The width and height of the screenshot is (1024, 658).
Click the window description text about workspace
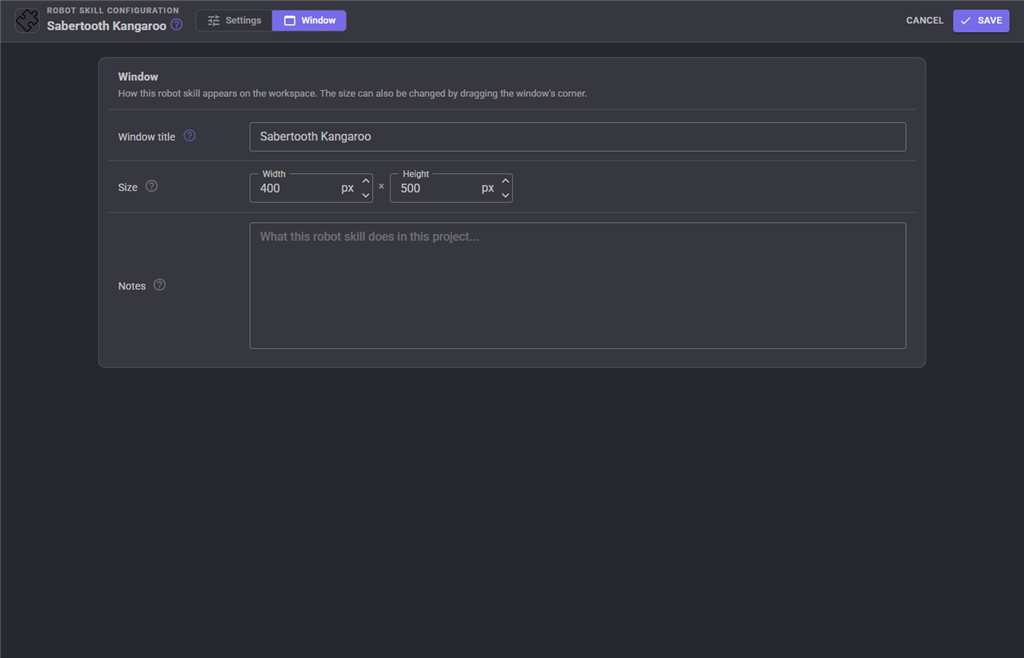point(352,93)
